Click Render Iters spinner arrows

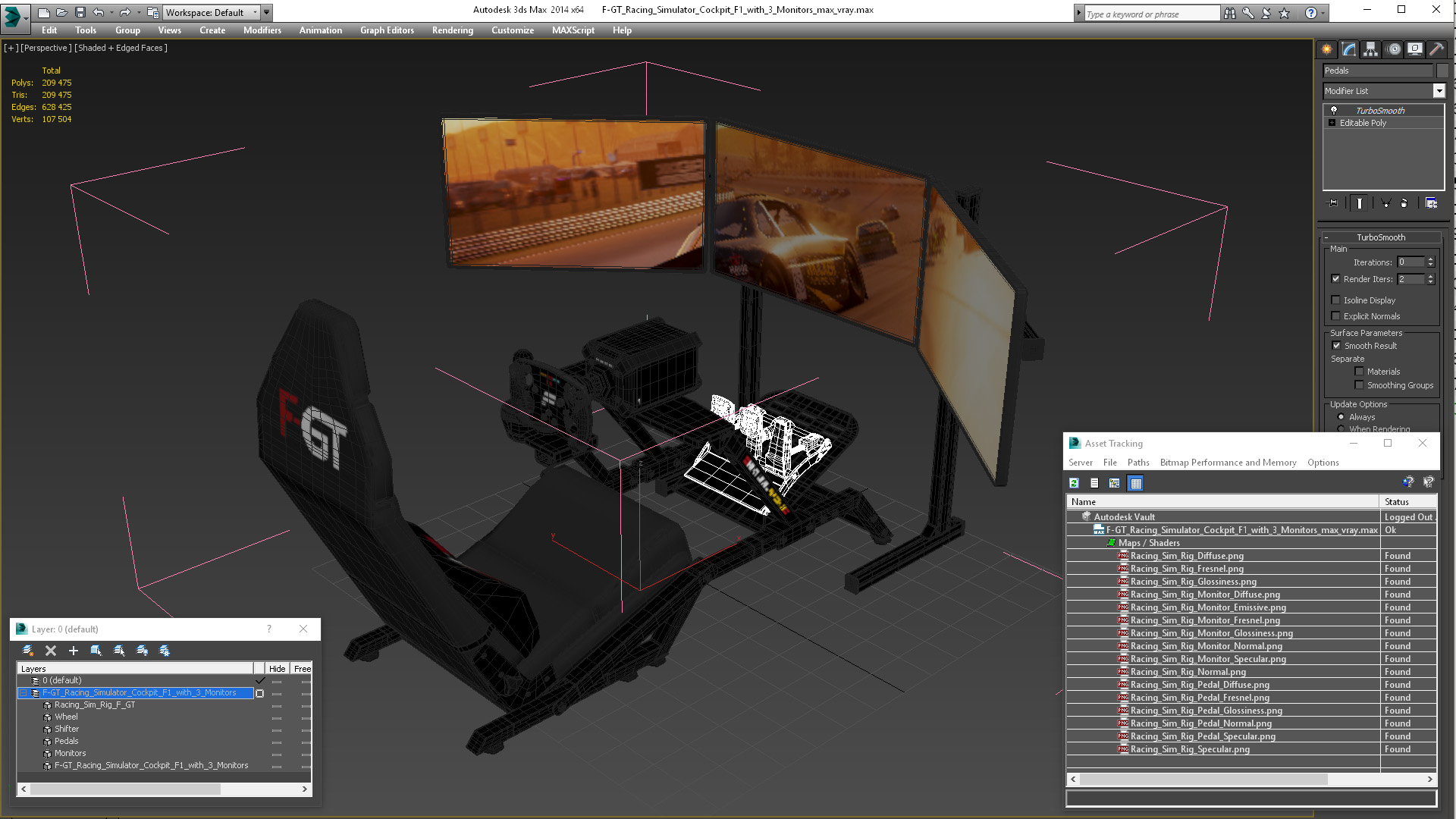pos(1431,279)
